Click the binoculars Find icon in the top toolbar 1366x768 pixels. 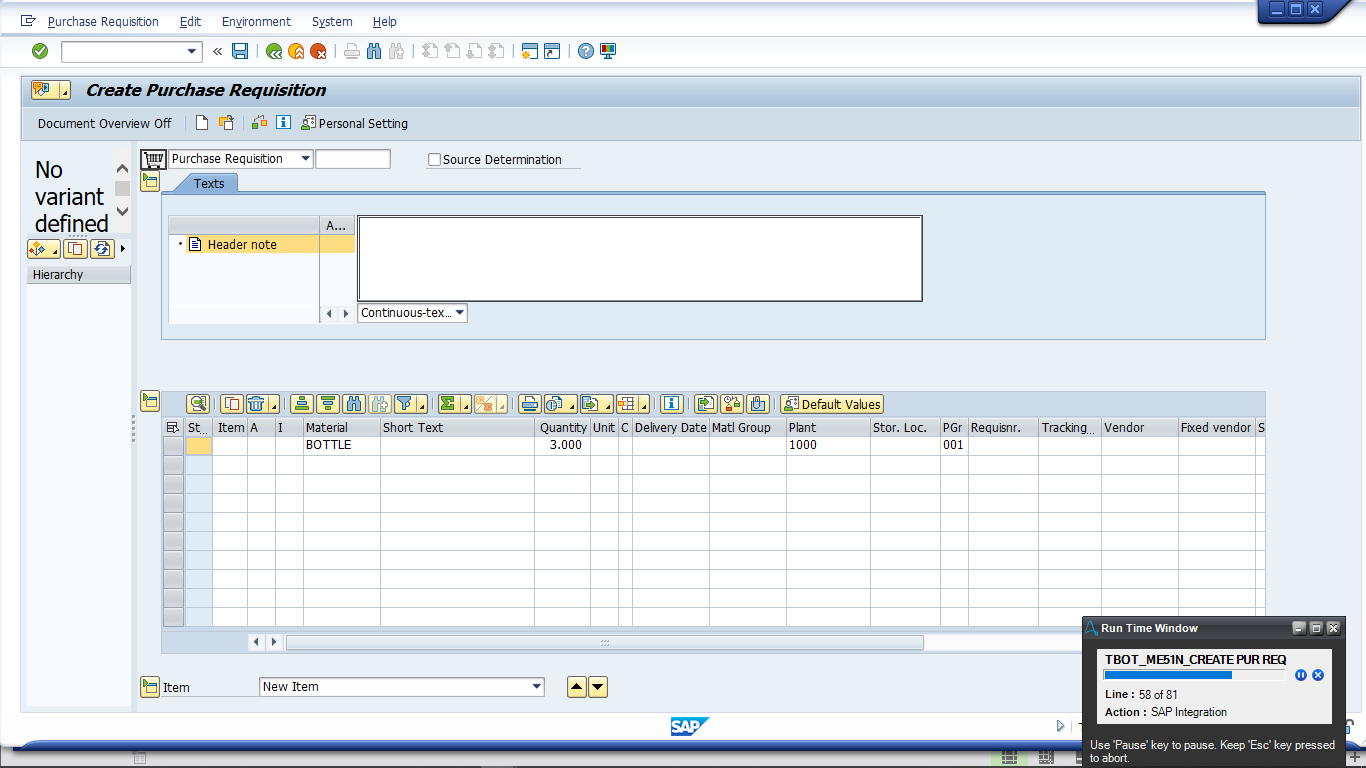coord(374,51)
